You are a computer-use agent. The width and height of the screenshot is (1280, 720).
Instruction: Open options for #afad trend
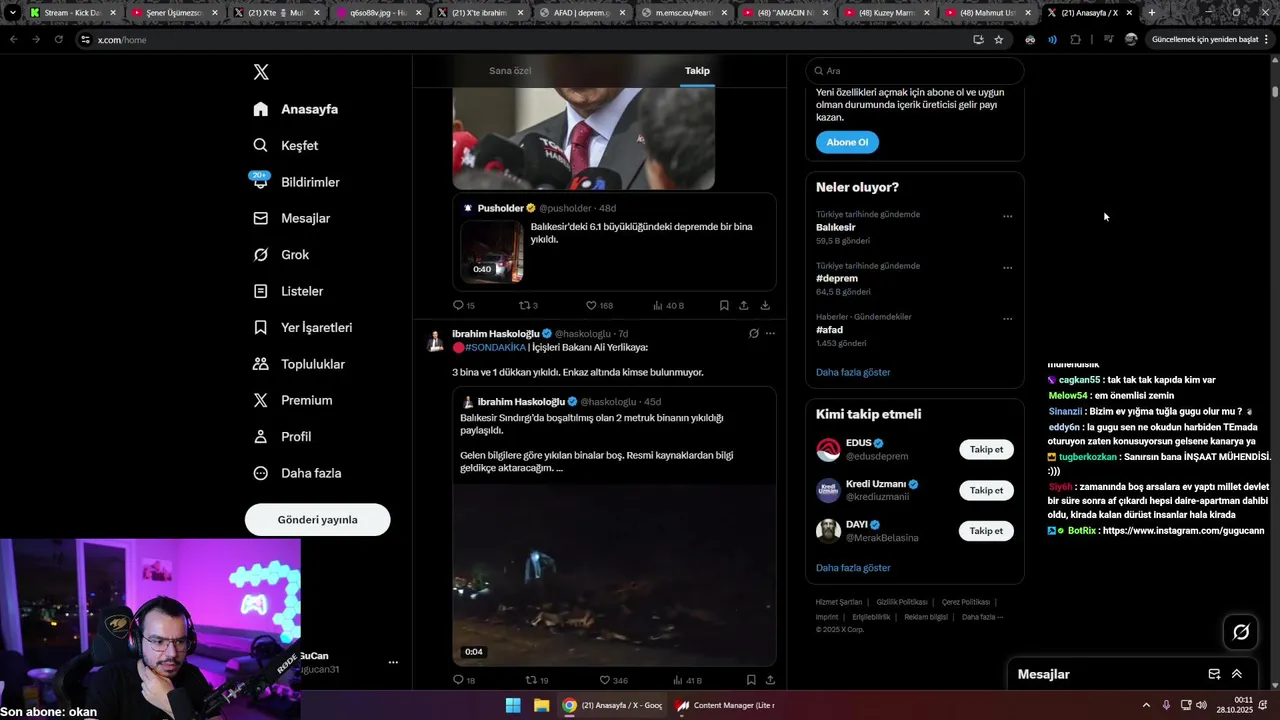point(1007,319)
